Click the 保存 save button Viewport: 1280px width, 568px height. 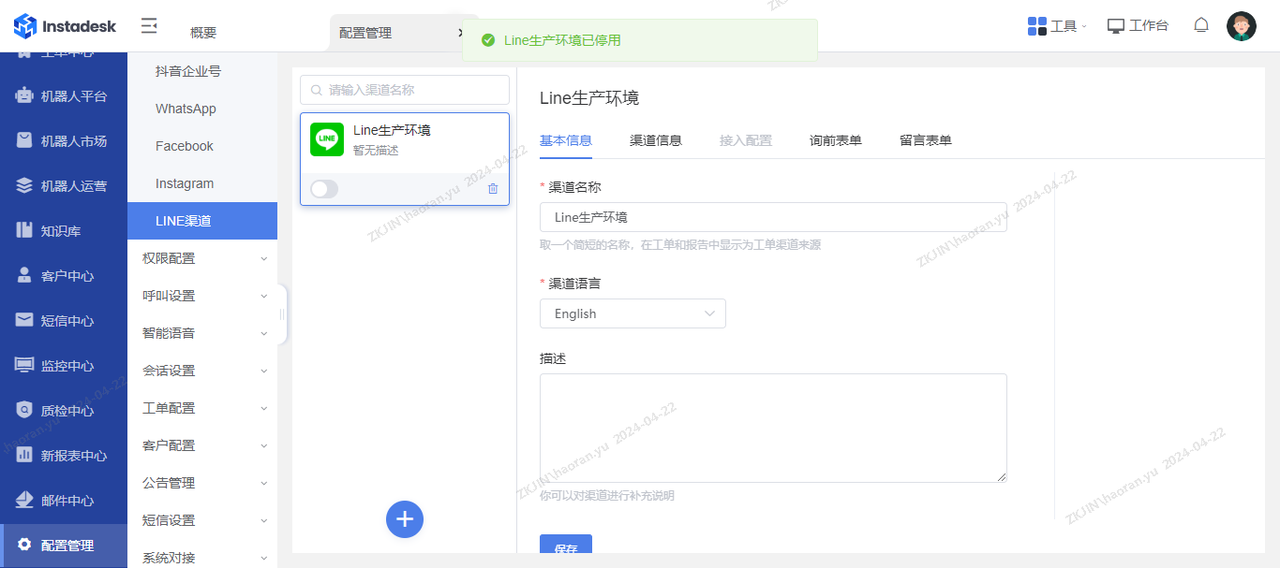(x=566, y=549)
